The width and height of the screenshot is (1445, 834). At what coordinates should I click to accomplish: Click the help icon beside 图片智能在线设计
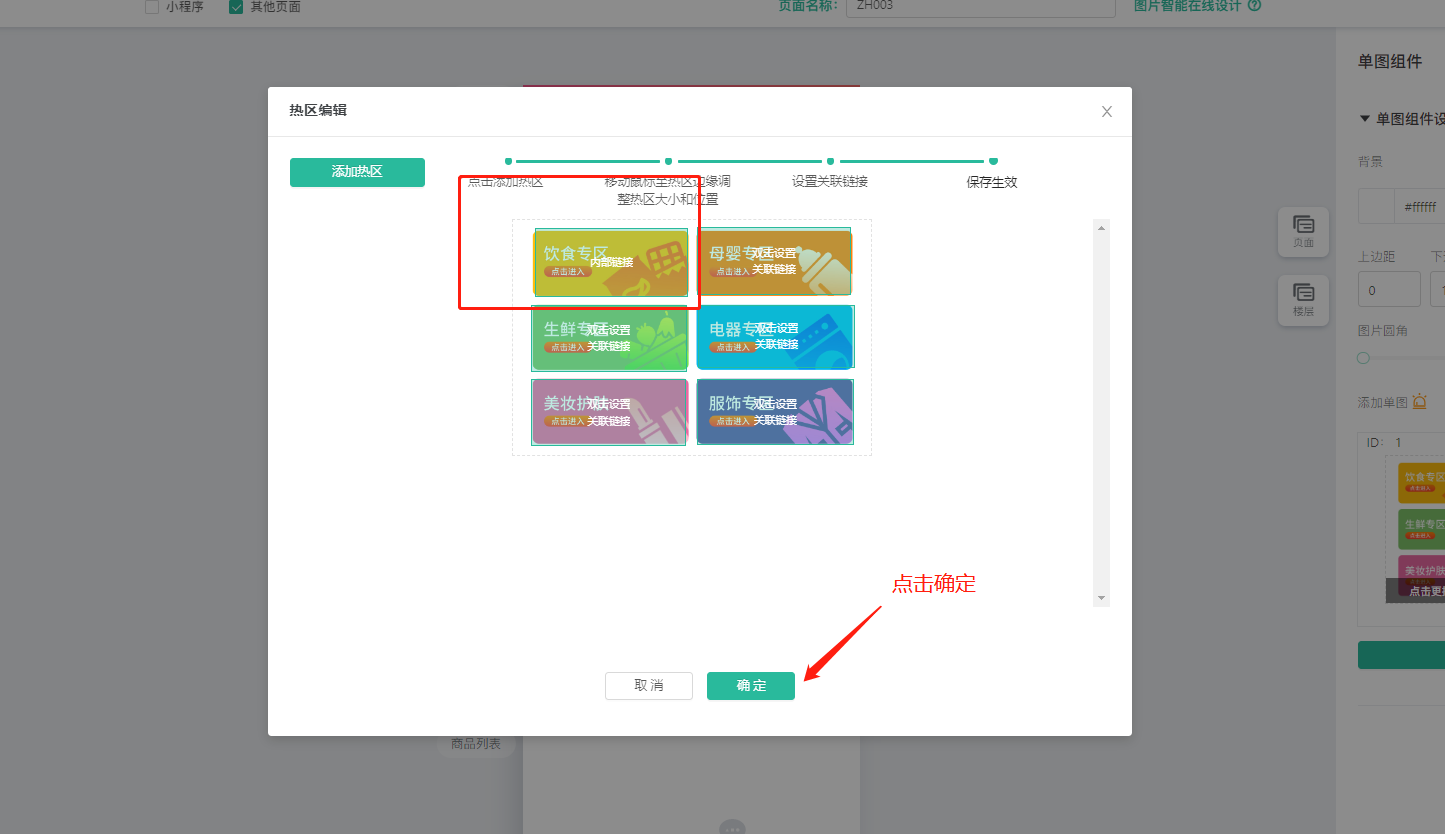(x=1254, y=6)
